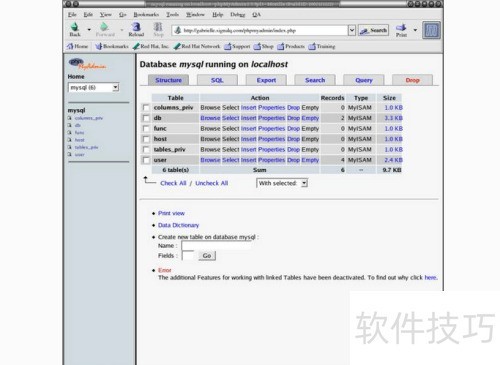The image size is (500, 365).
Task: Open the Tools menu
Action: pos(173,15)
